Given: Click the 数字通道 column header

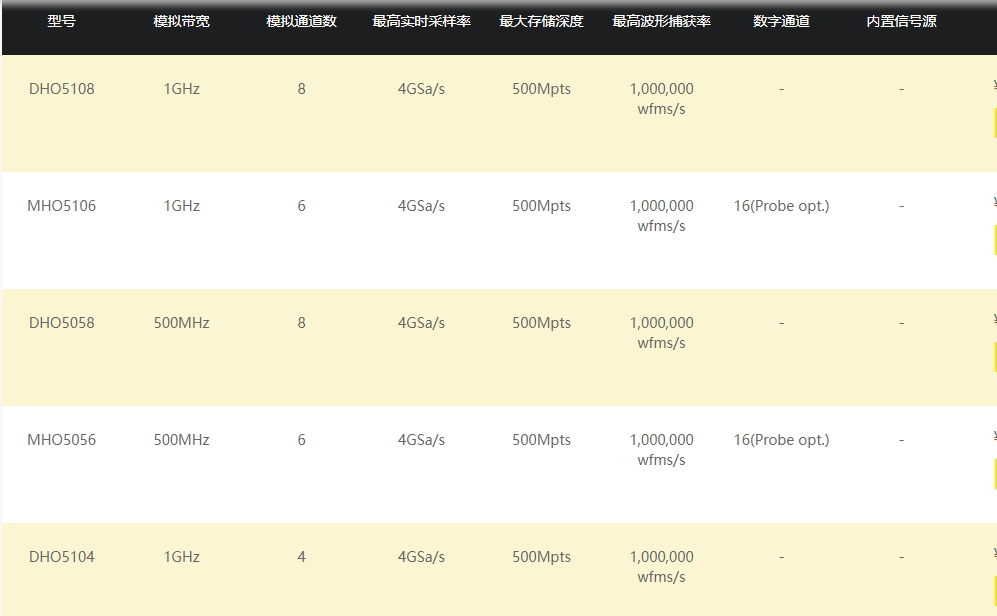Looking at the screenshot, I should 781,21.
